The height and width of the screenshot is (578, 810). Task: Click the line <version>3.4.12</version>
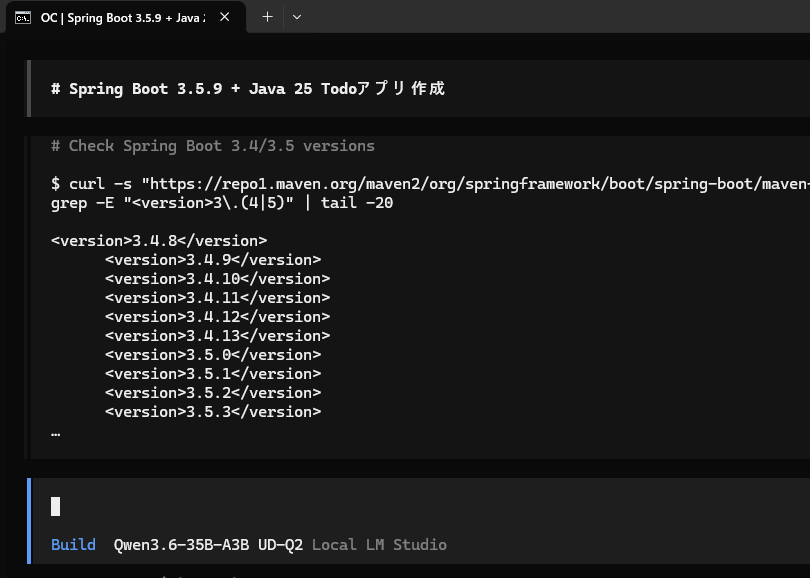[217, 317]
